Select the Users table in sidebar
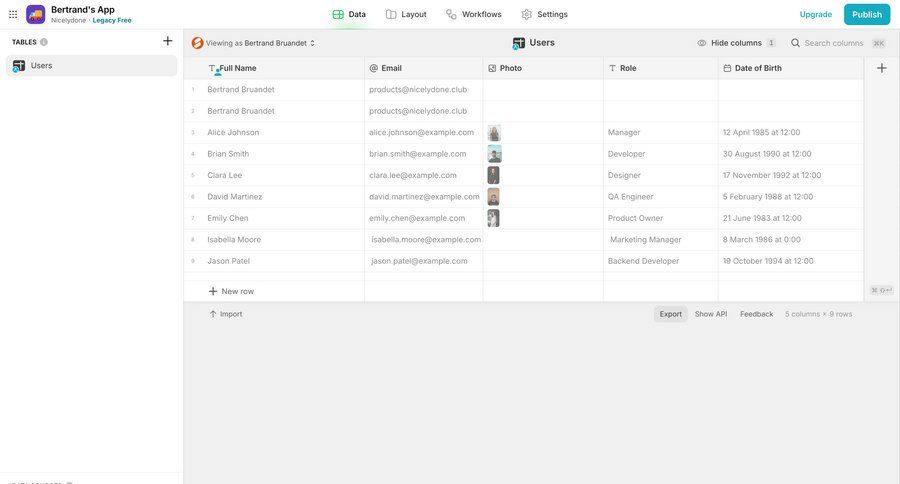The image size is (900, 484). (92, 65)
